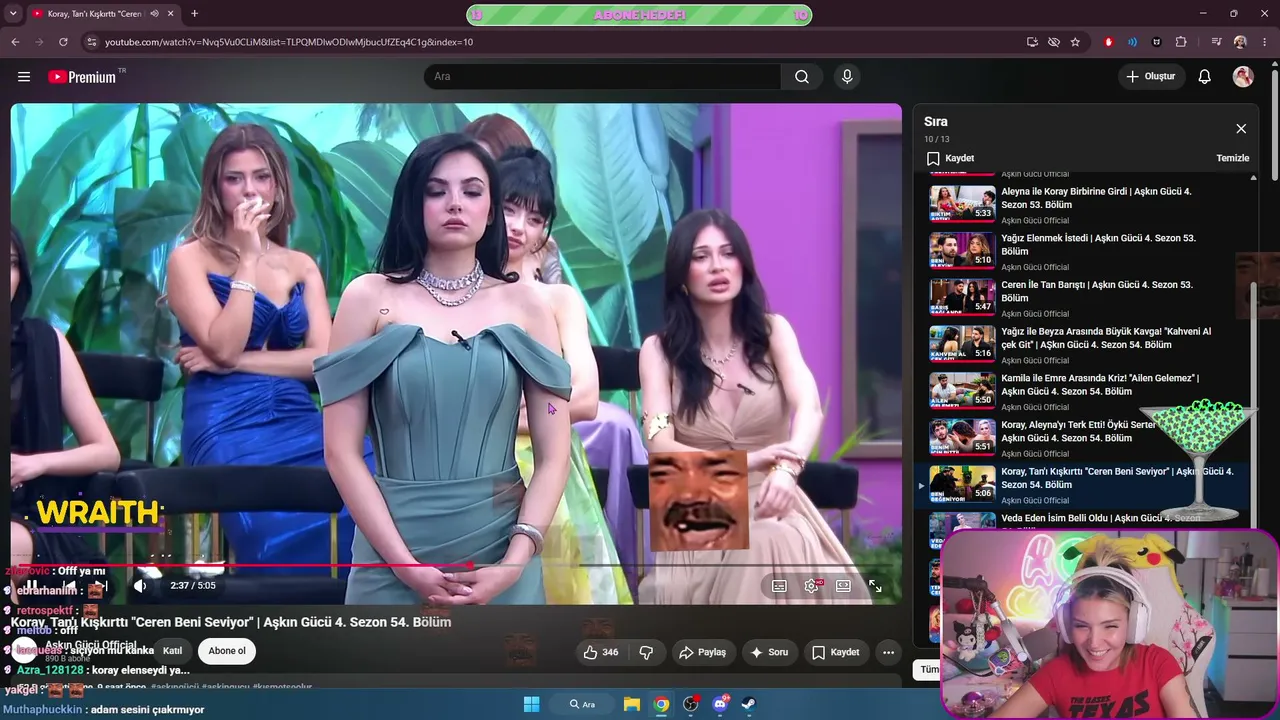Open player settings gear

tap(811, 586)
